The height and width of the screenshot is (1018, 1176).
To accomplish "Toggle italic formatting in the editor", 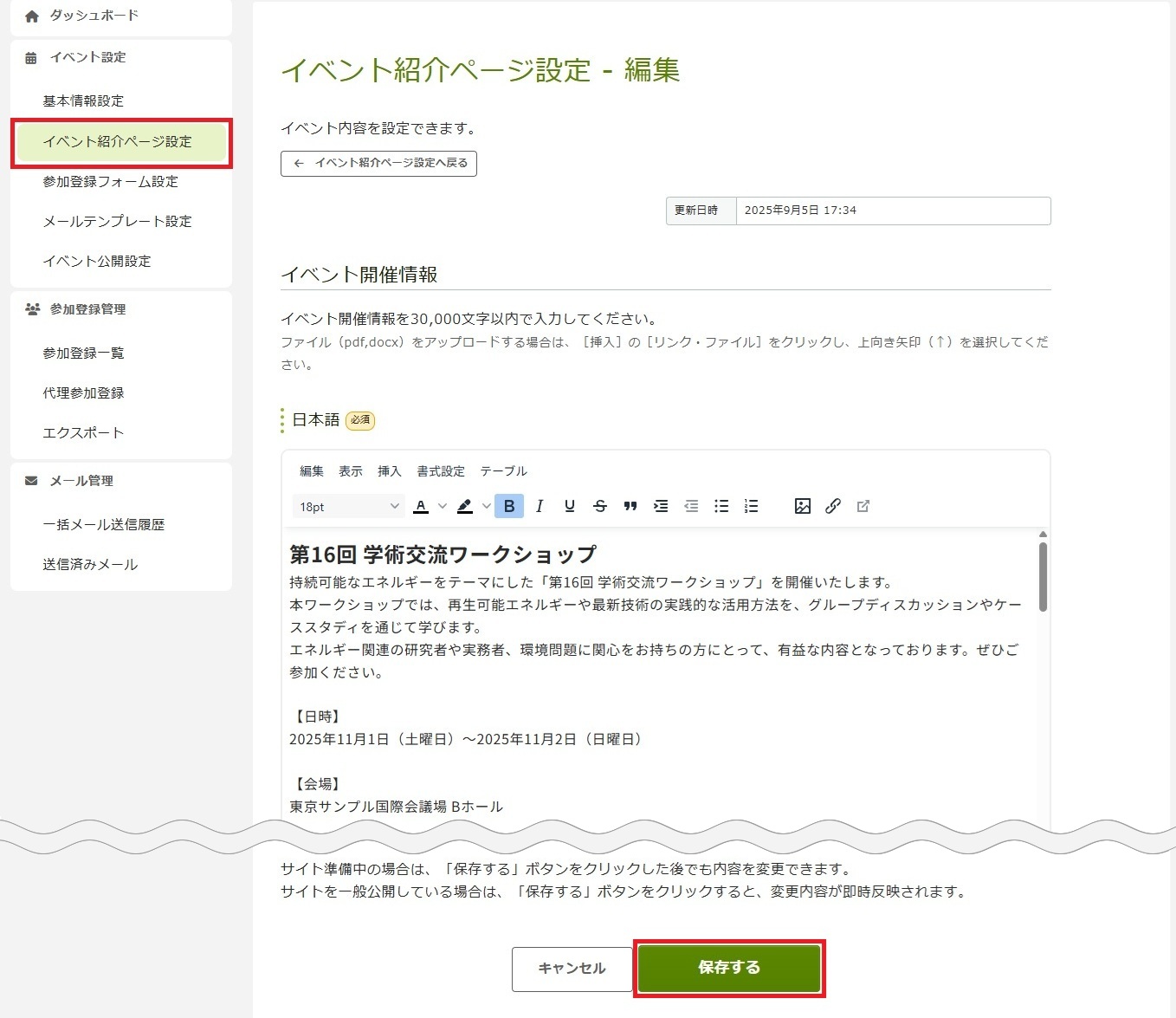I will (x=540, y=507).
